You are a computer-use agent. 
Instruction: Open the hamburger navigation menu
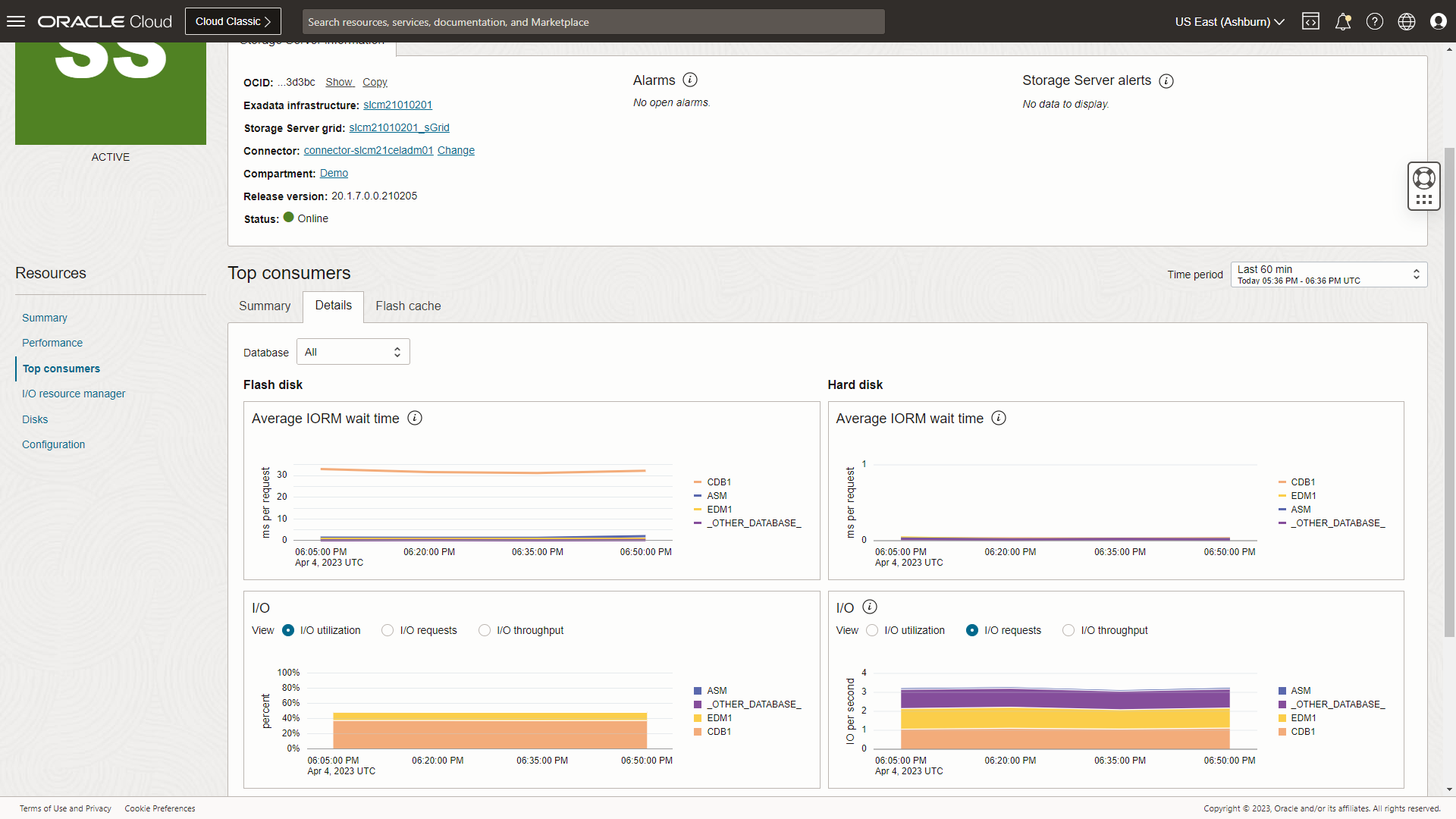[x=16, y=21]
